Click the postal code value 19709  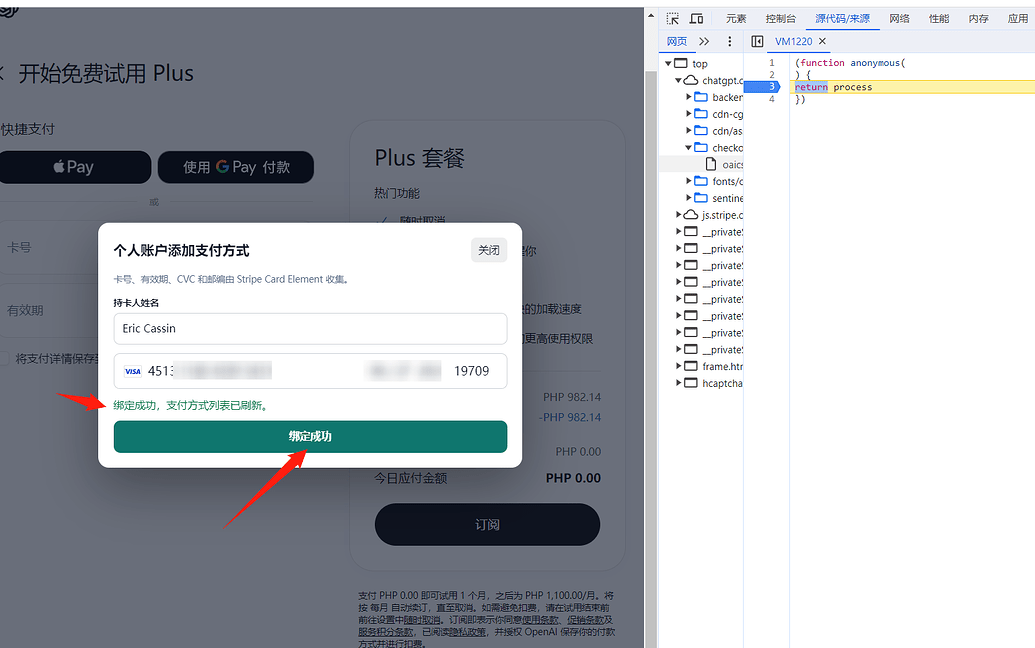[471, 371]
